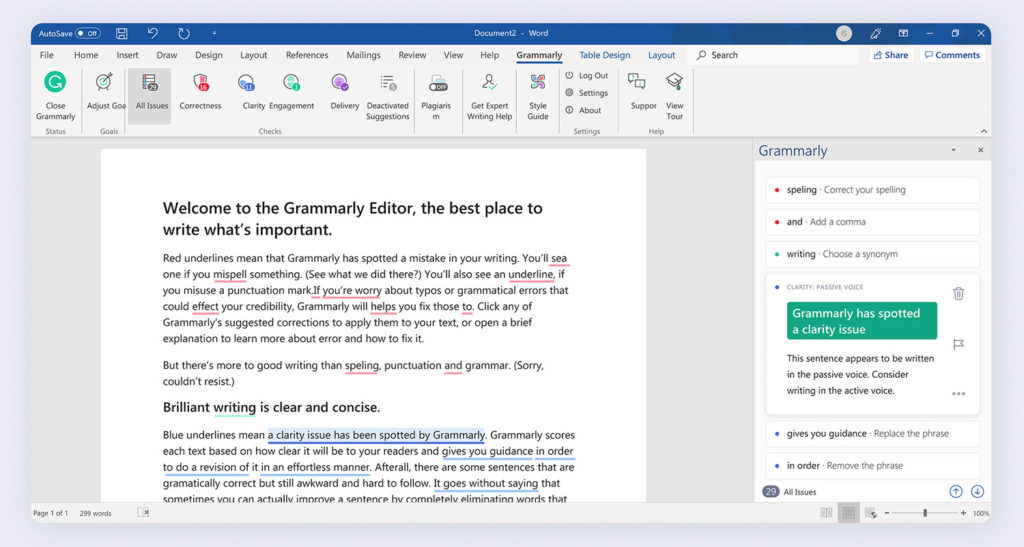Switch to the Mailings tab
Viewport: 1024px width, 547px height.
coord(363,55)
